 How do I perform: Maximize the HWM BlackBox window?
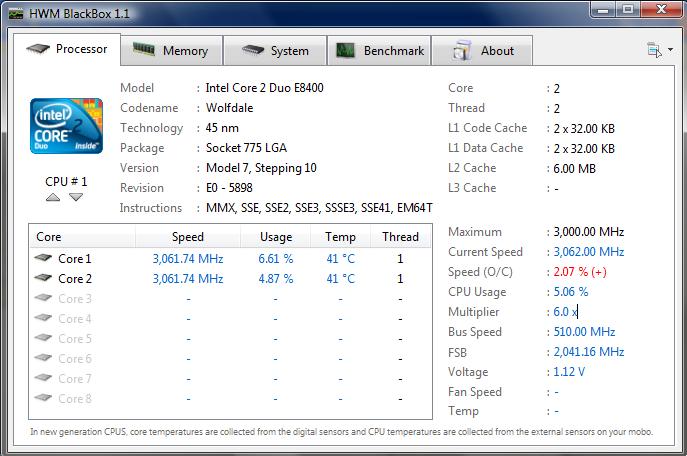tap(628, 9)
